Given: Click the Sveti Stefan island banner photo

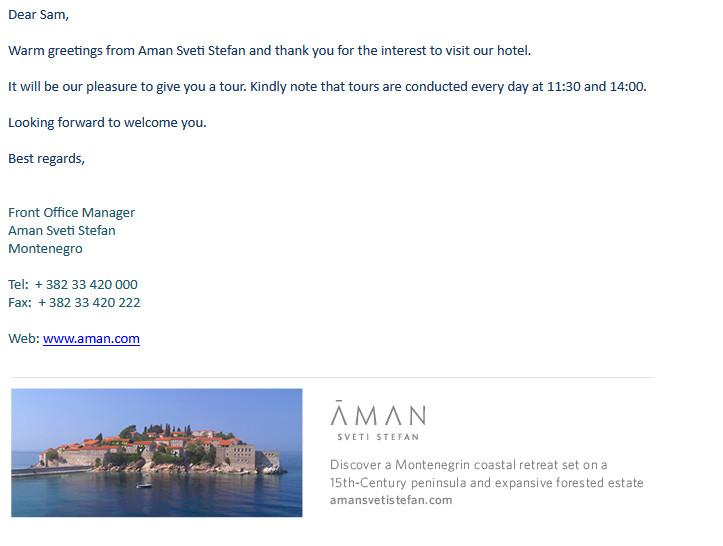Looking at the screenshot, I should 157,452.
